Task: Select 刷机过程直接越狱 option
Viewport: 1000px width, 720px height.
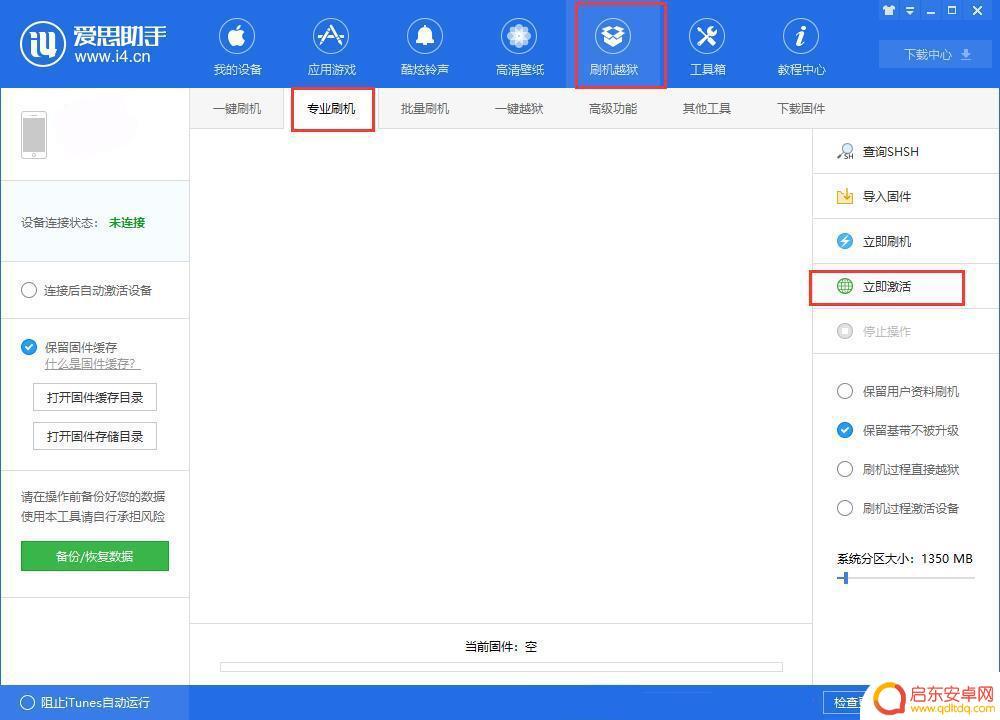Action: point(844,469)
